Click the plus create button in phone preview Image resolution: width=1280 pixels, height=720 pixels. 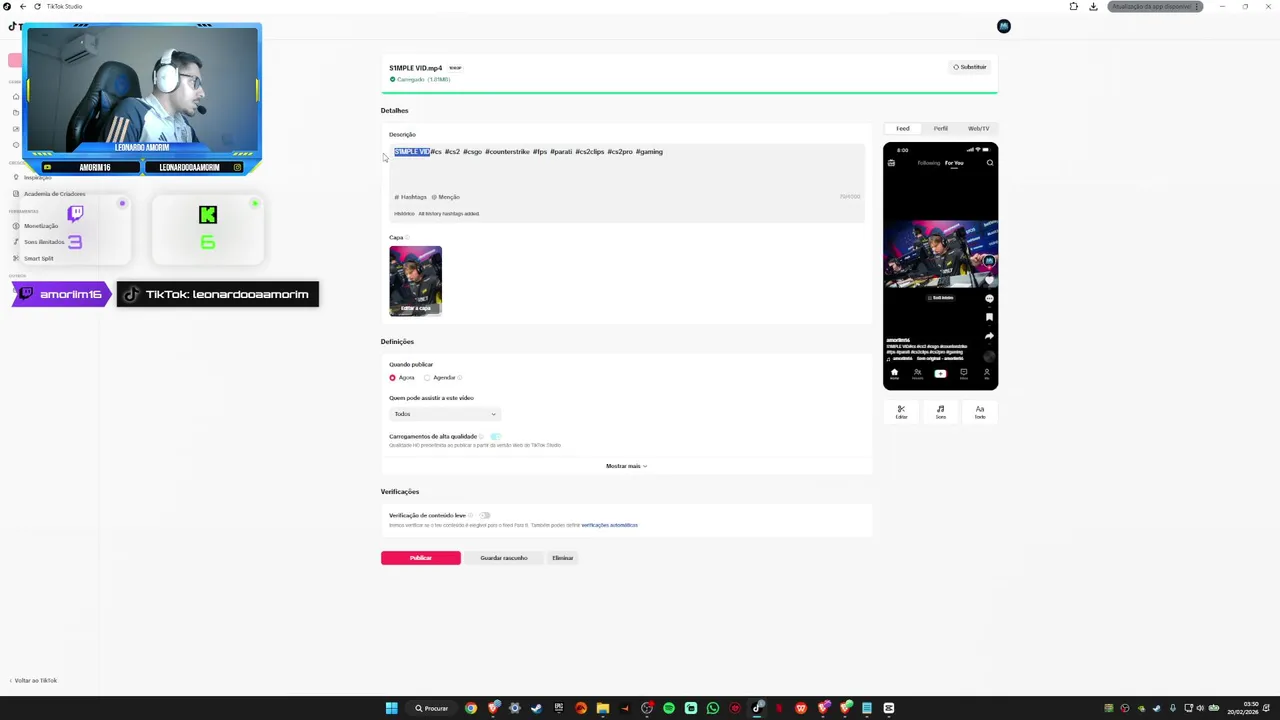coord(940,373)
